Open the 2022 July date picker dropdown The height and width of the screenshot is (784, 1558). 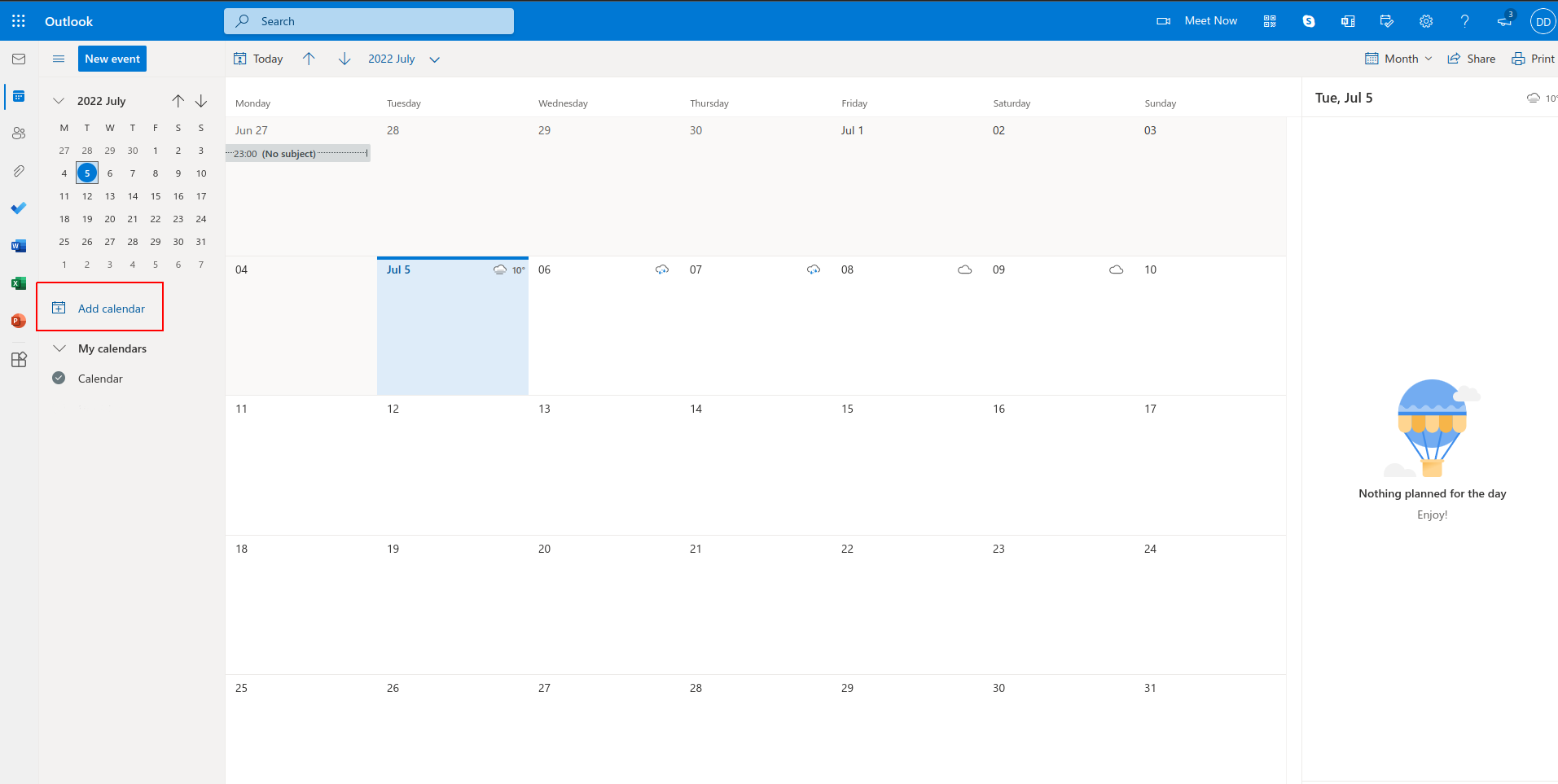(x=404, y=59)
